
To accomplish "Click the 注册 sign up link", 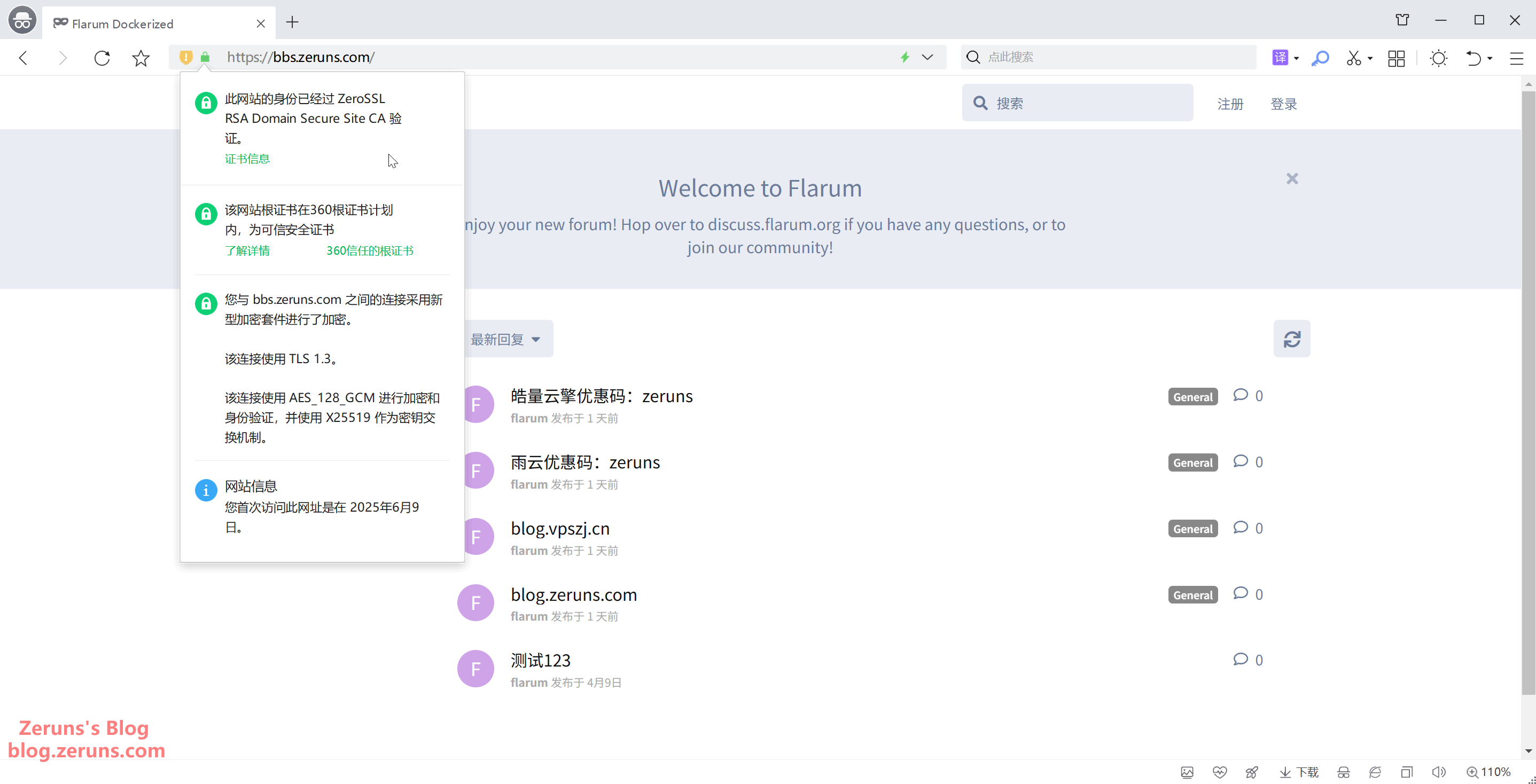I will tap(1230, 104).
